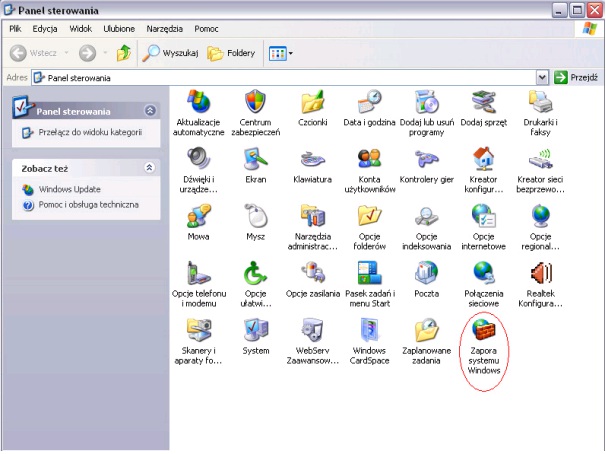Click Wyszukaj search button

[x=170, y=53]
